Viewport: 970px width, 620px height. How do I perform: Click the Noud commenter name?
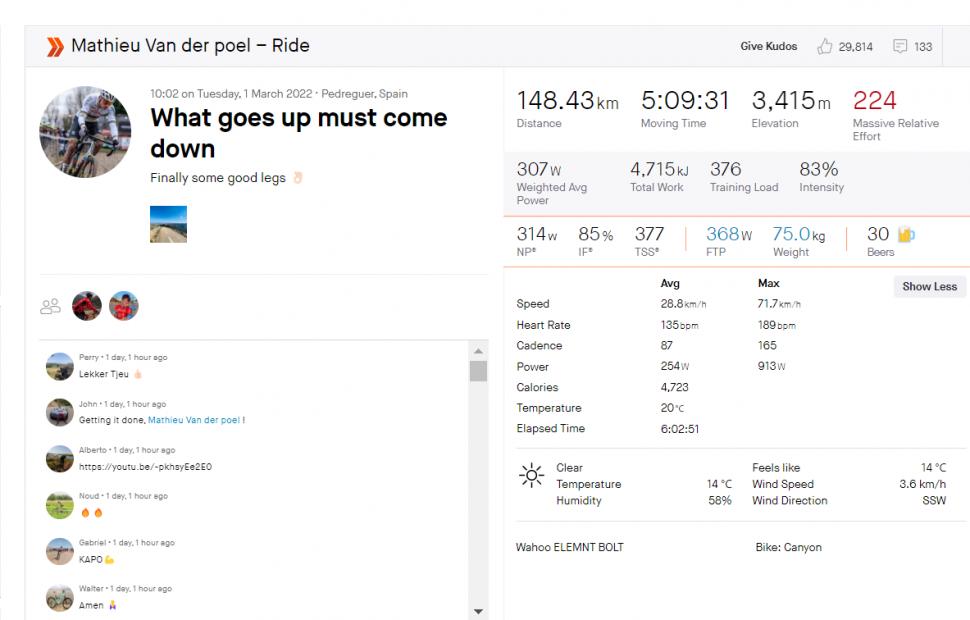(x=88, y=496)
